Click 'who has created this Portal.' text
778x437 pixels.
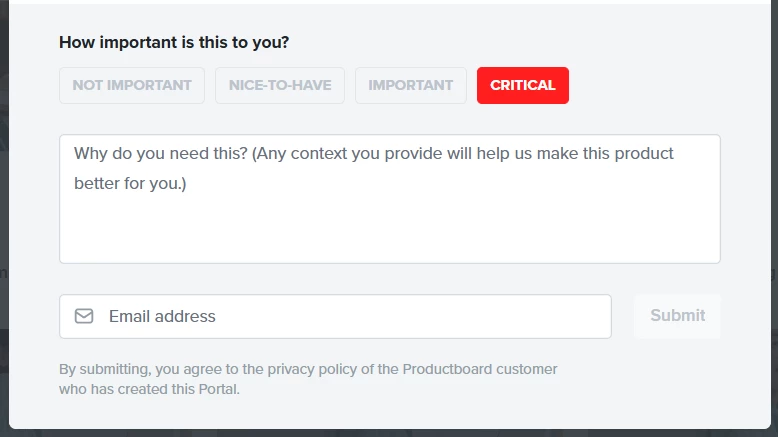click(149, 389)
